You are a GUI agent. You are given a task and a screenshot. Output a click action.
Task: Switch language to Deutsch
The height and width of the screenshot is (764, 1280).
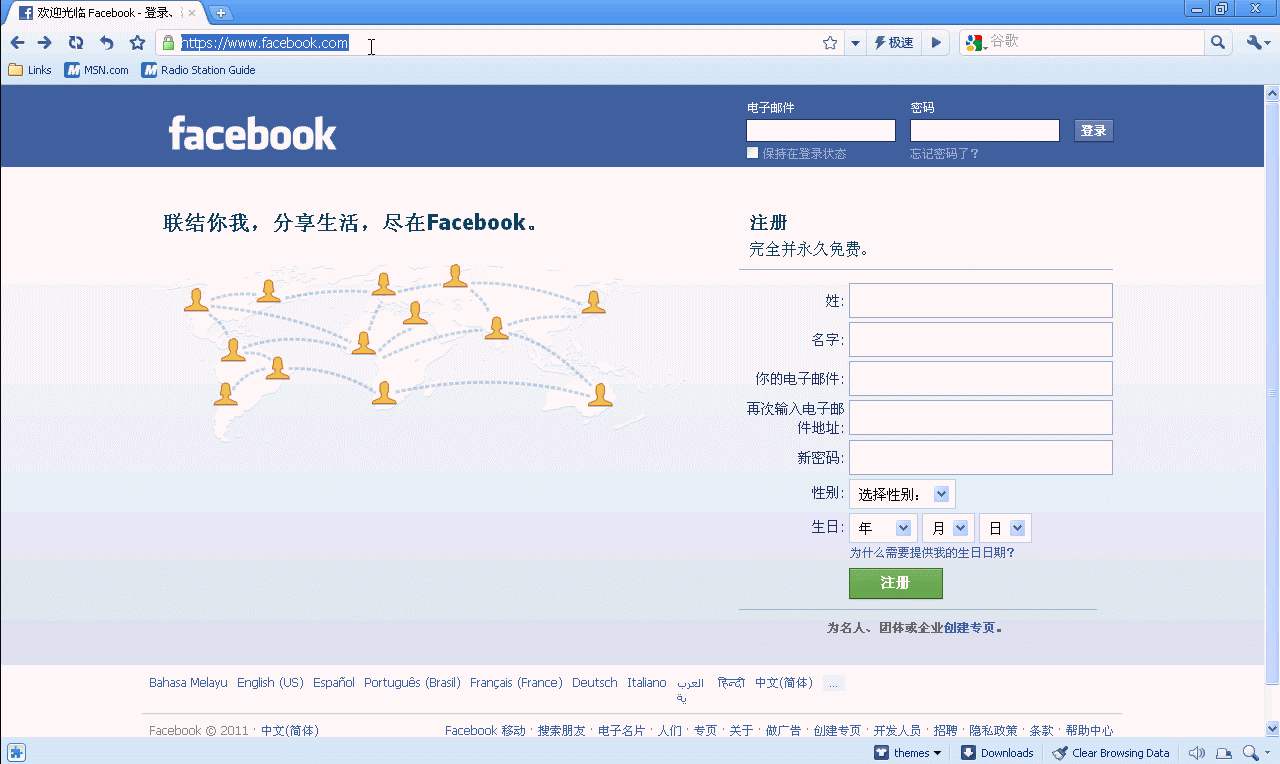(x=595, y=683)
